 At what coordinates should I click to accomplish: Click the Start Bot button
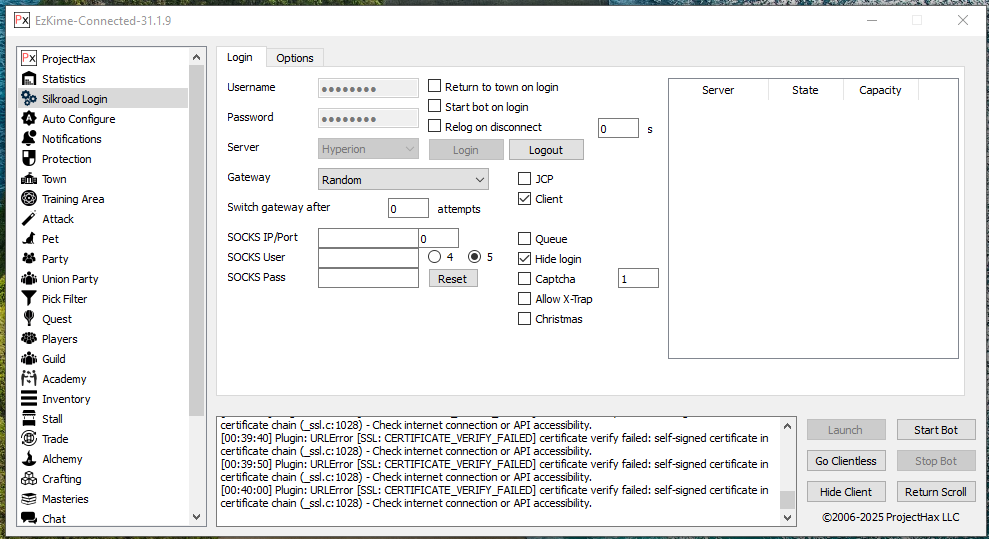[935, 430]
